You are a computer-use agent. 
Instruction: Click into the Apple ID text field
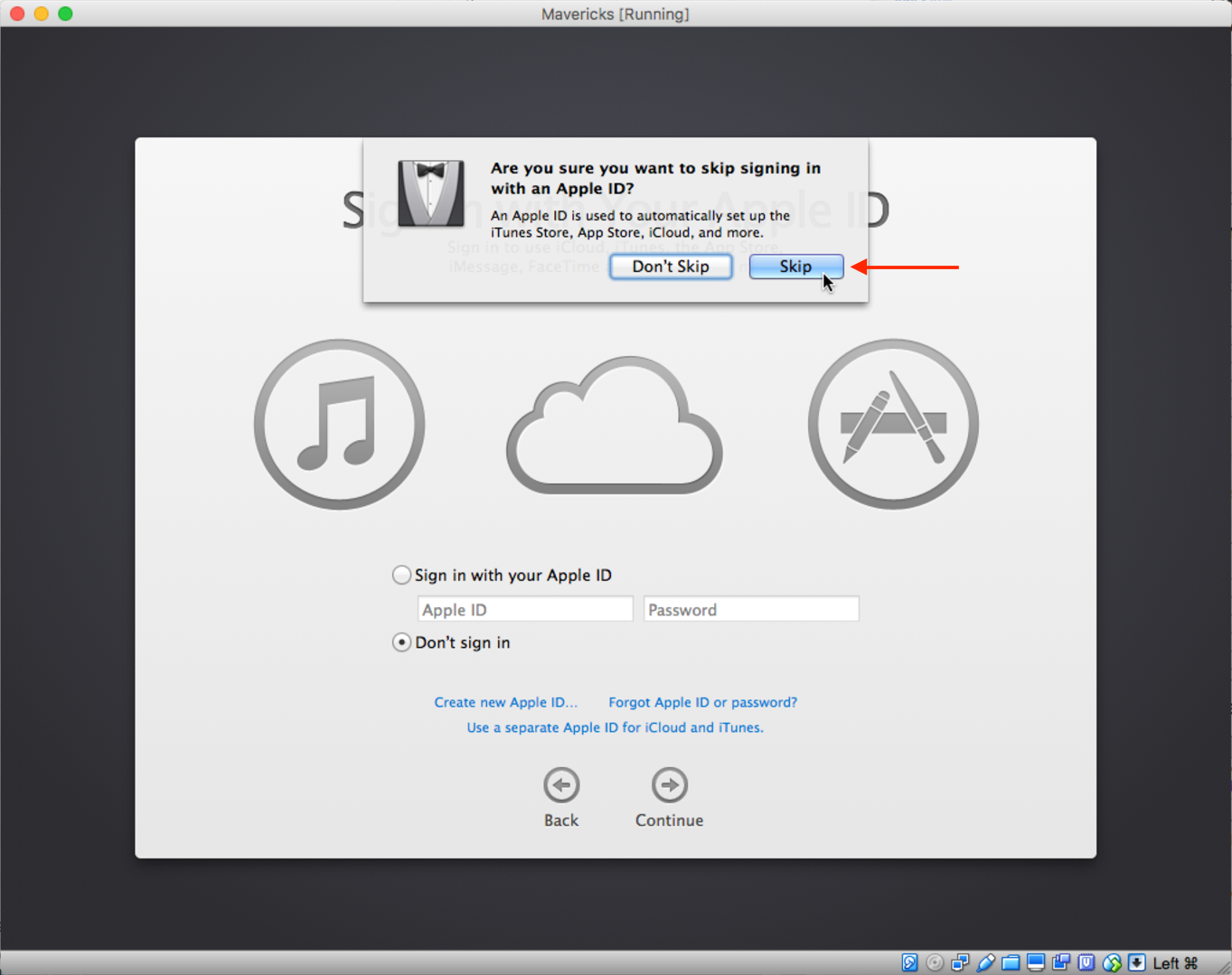[x=524, y=610]
